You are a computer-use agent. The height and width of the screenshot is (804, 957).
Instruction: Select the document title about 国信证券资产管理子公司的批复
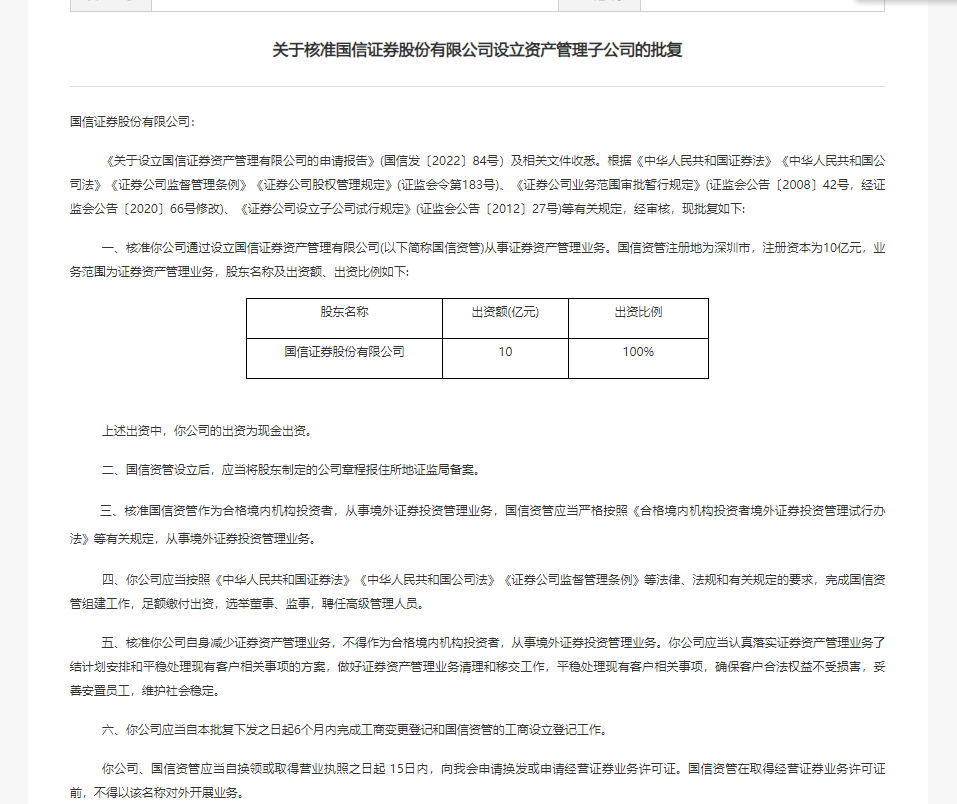477,50
